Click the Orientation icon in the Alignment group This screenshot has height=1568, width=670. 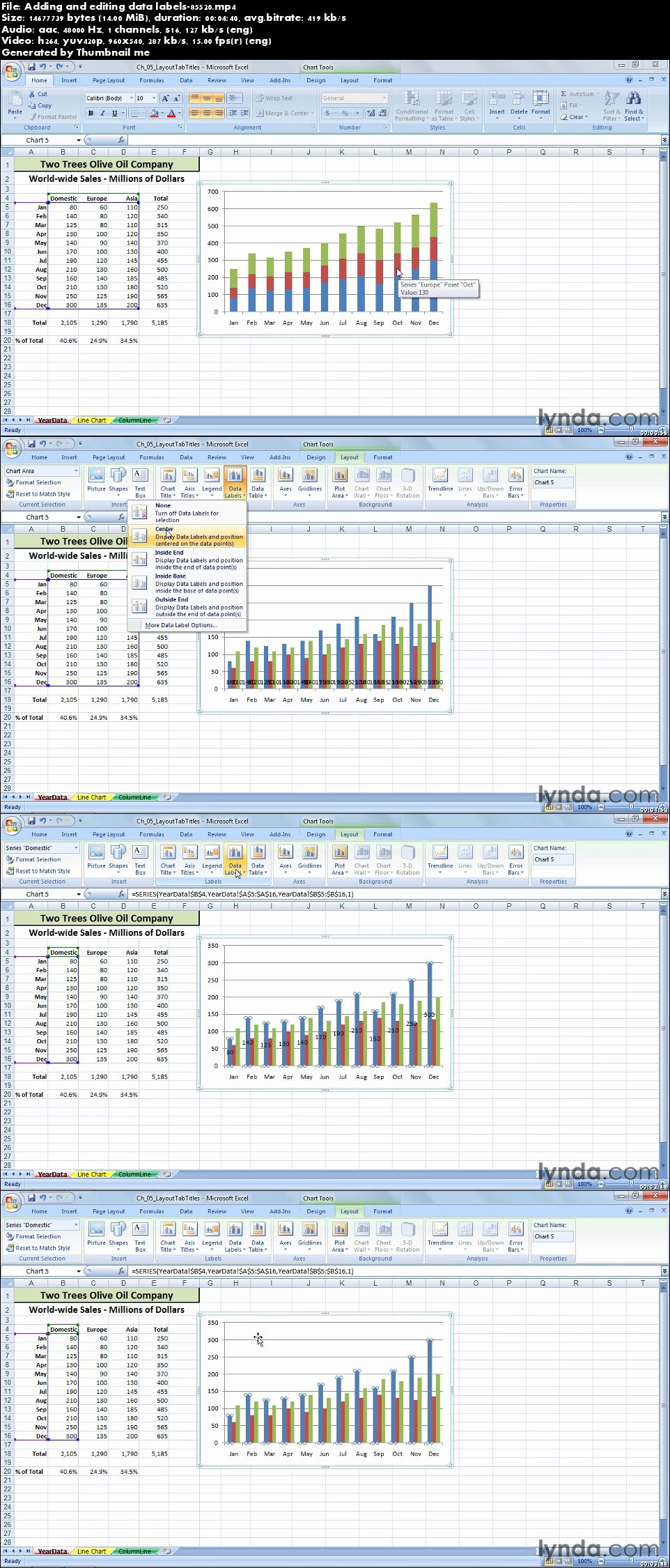coord(235,98)
